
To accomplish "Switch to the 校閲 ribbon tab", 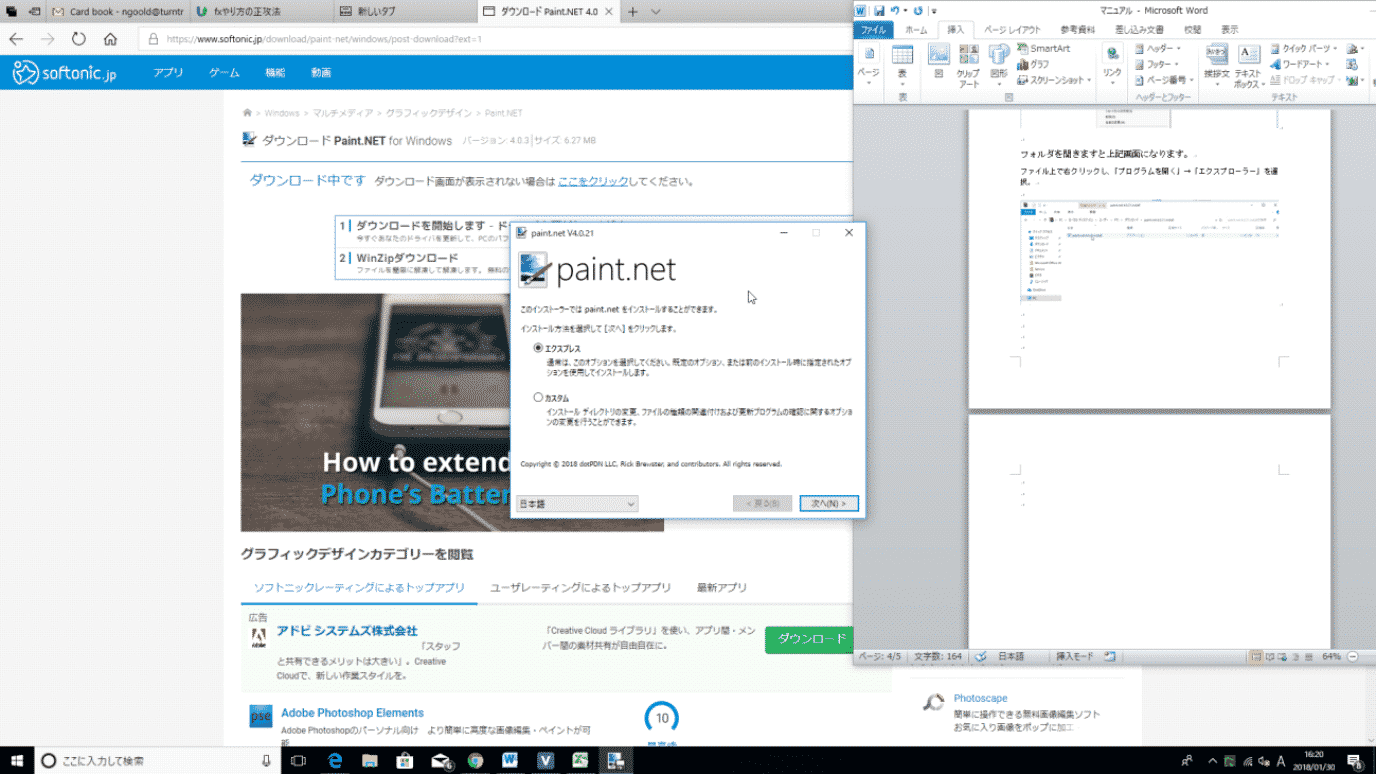I will pos(1192,30).
